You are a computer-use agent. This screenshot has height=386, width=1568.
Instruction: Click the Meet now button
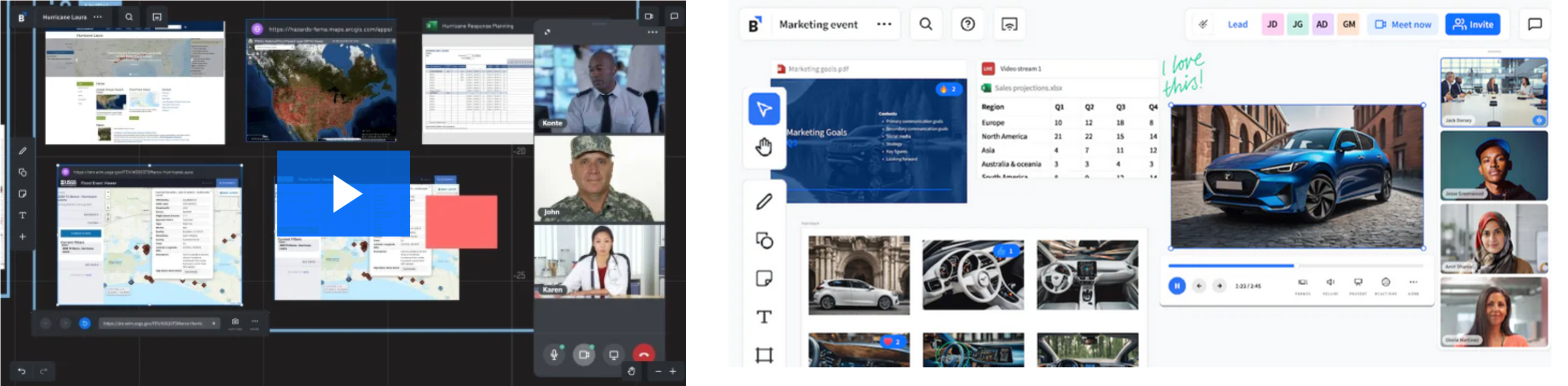(1402, 25)
